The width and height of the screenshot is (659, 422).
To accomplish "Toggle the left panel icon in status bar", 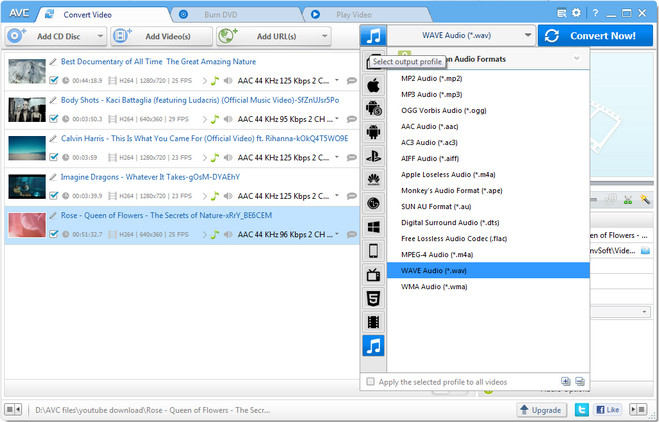I will pos(13,409).
